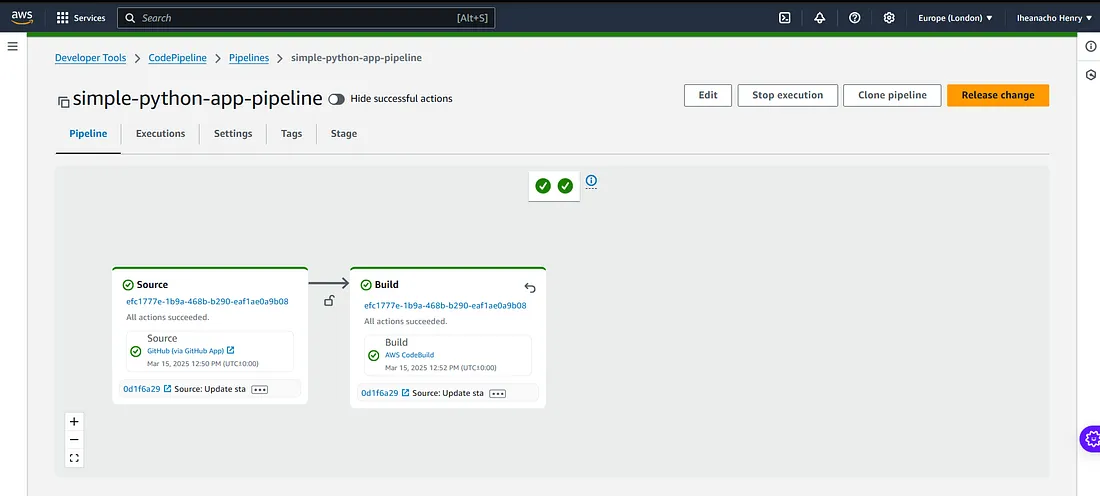Launch the CloudShell terminal icon
1100x496 pixels.
tap(785, 18)
